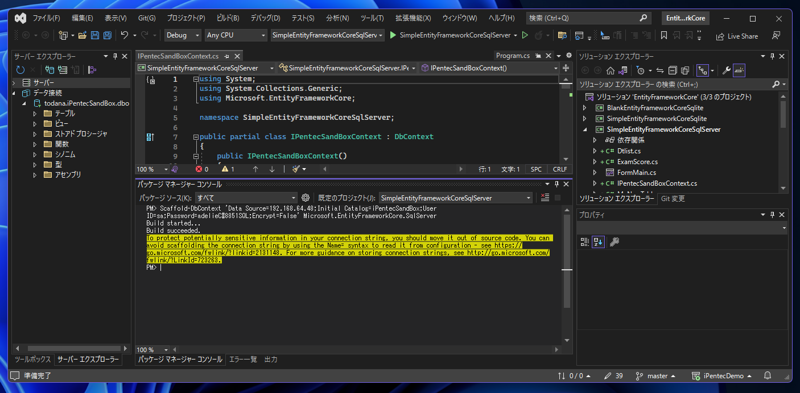Open the Any CPU platform dropdown
Image resolution: width=800 pixels, height=393 pixels.
coord(236,35)
